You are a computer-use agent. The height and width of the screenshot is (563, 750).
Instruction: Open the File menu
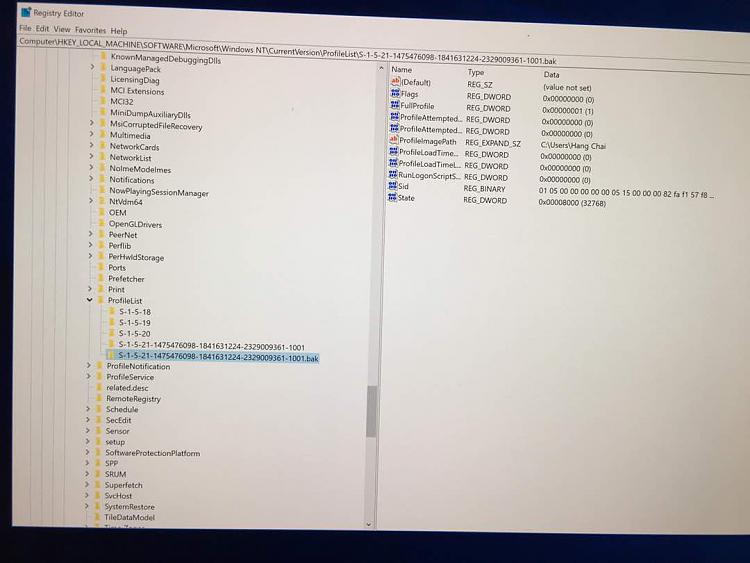point(25,28)
